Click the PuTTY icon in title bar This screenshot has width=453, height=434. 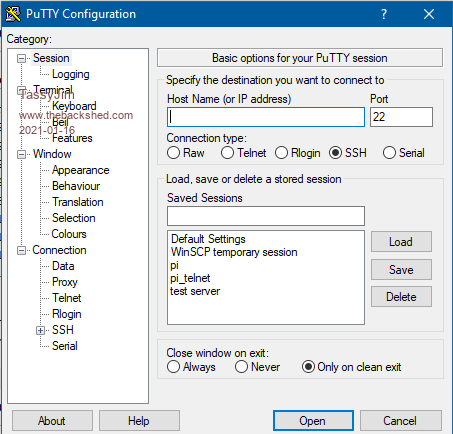[13, 14]
